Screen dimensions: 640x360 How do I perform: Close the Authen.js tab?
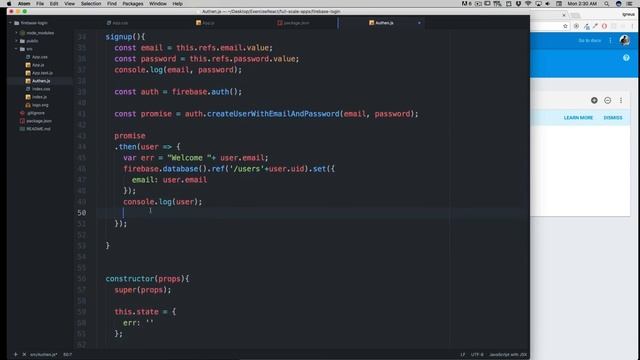tap(419, 23)
